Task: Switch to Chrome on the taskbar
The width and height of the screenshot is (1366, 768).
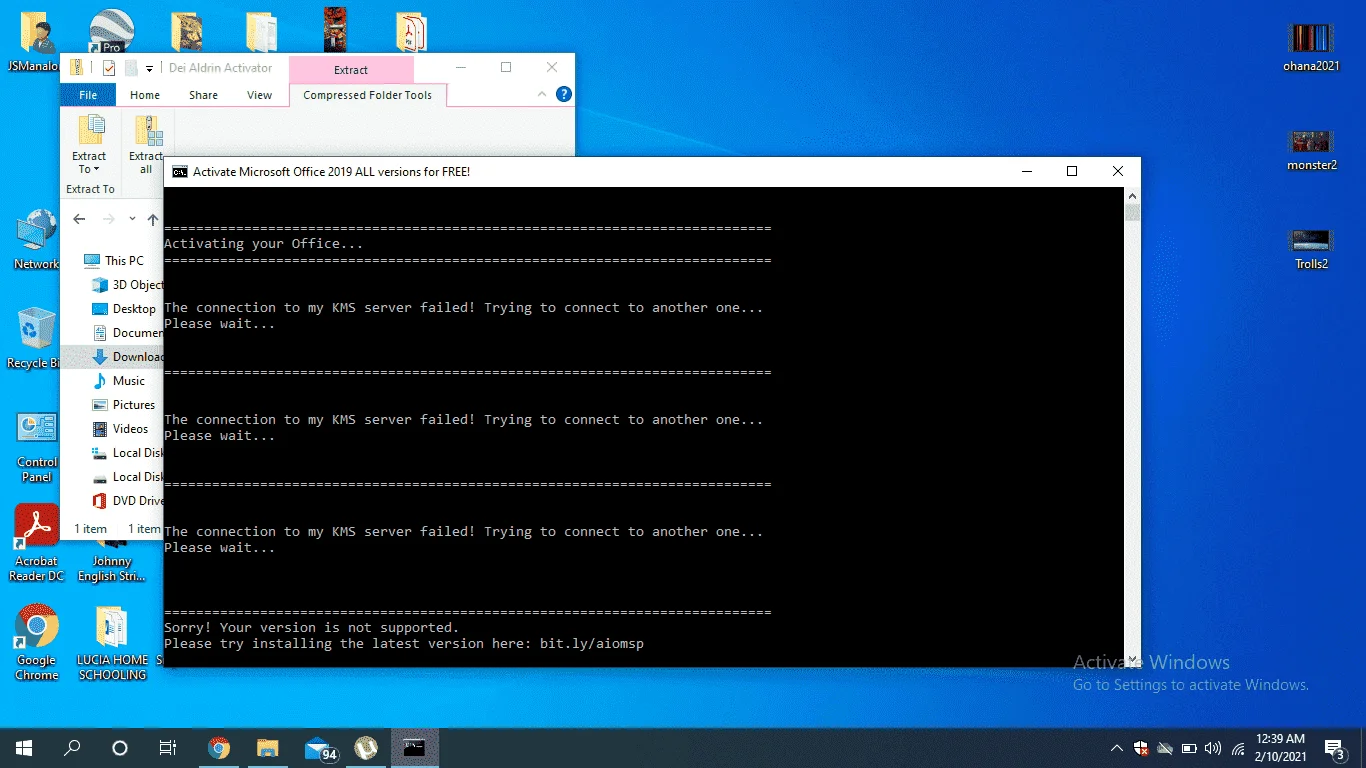Action: [218, 747]
